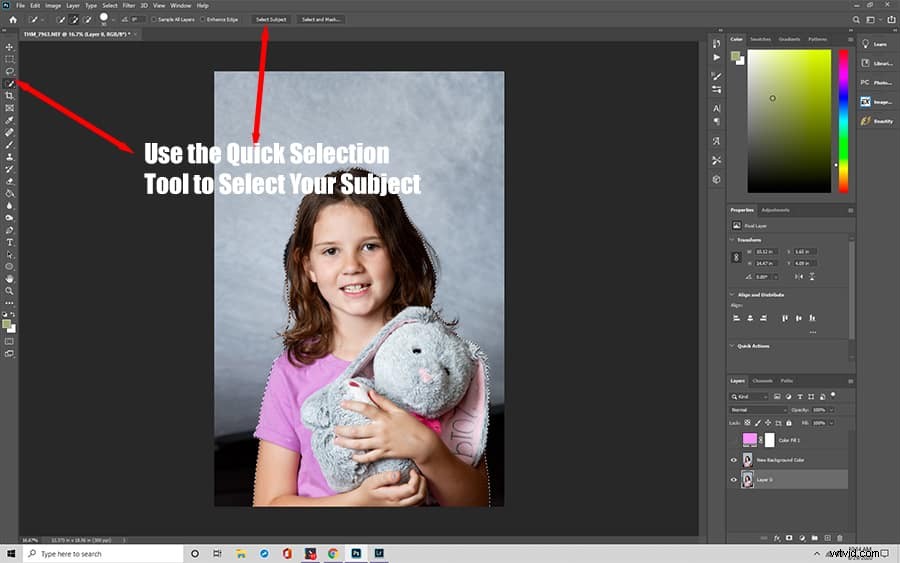
Task: Click the Add layer style fx icon
Action: (x=777, y=538)
